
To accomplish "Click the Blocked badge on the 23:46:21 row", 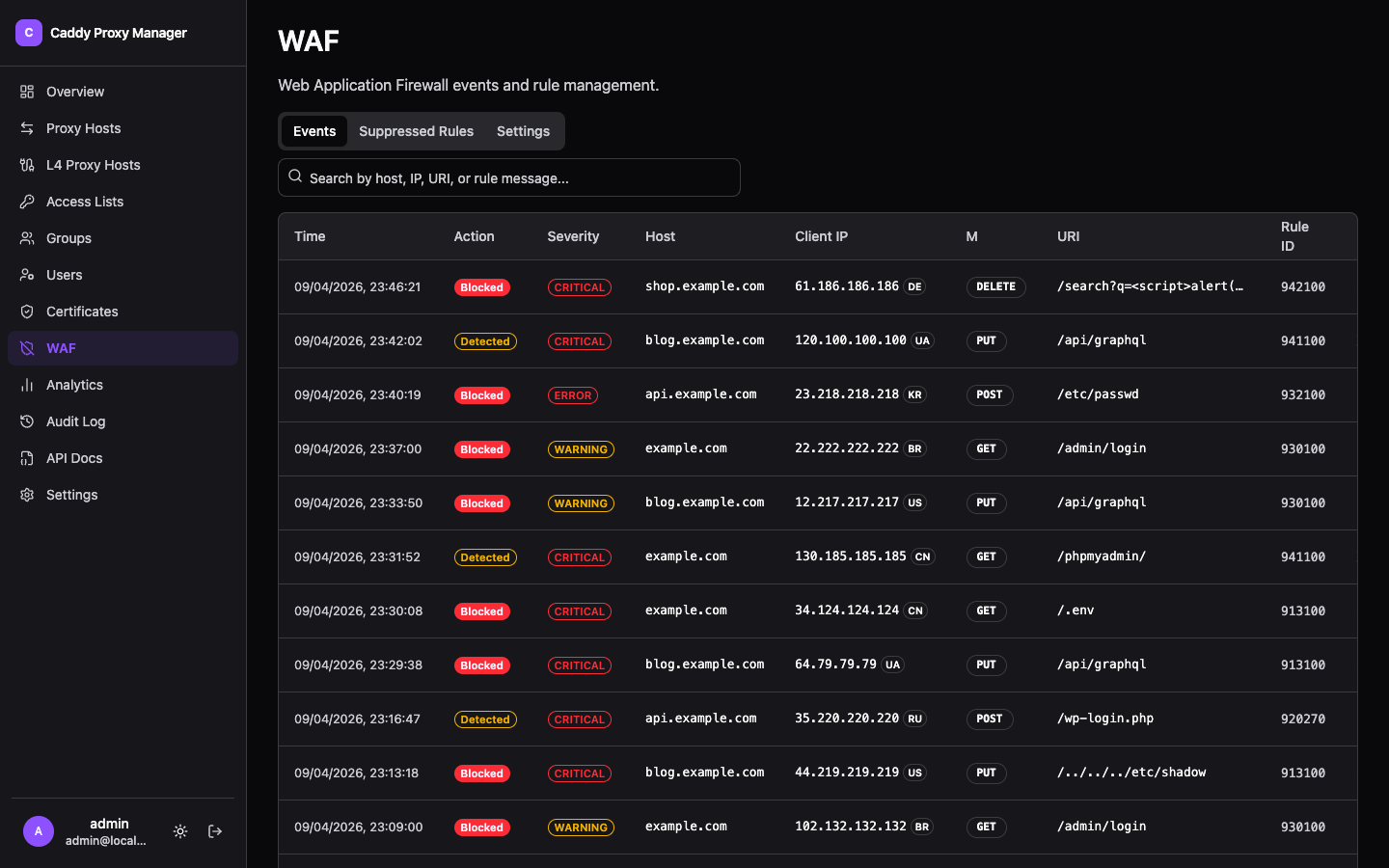I will 482,287.
